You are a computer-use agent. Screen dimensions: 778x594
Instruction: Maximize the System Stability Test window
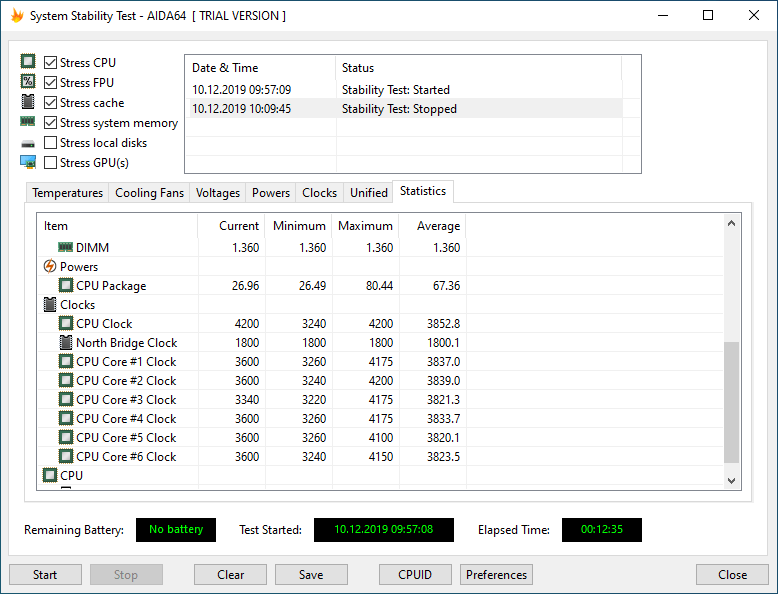[708, 15]
